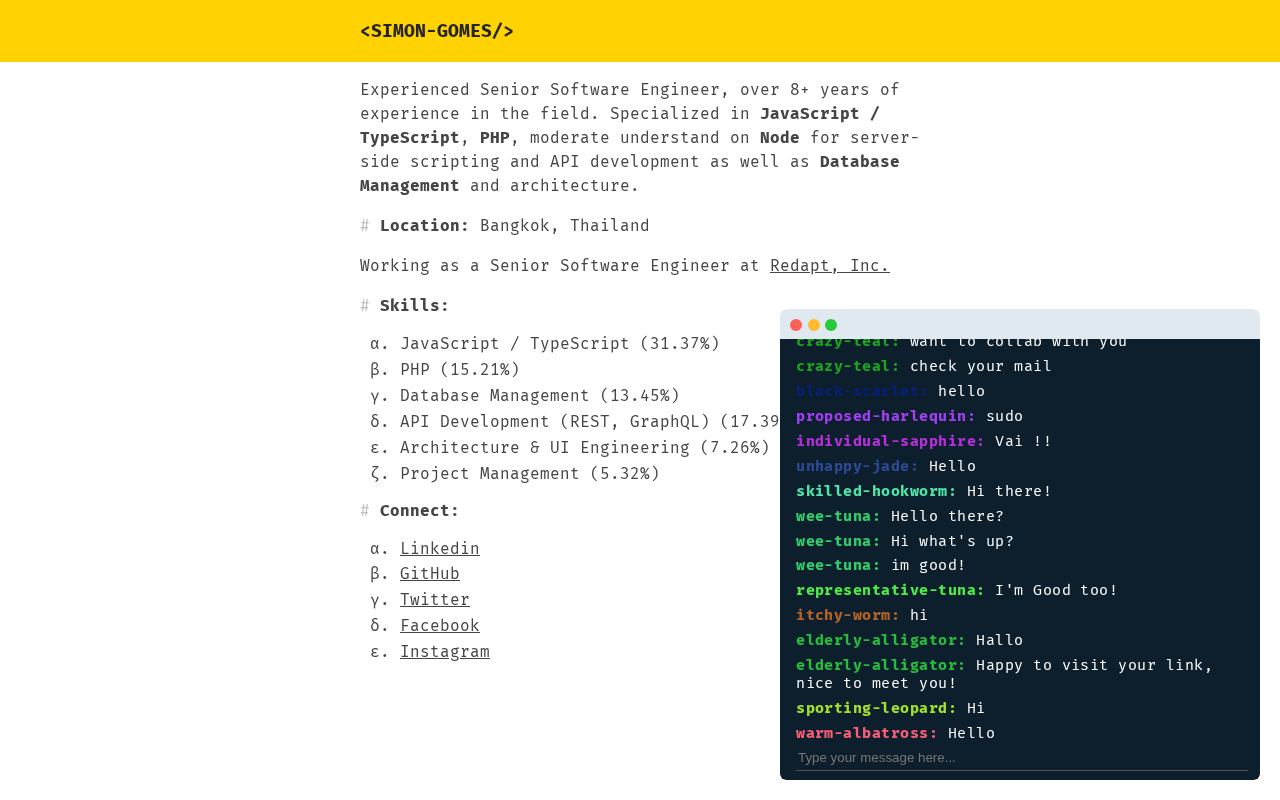Image resolution: width=1280 pixels, height=800 pixels.
Task: Click the 'individual-sapphire:' username in chat
Action: tap(891, 441)
